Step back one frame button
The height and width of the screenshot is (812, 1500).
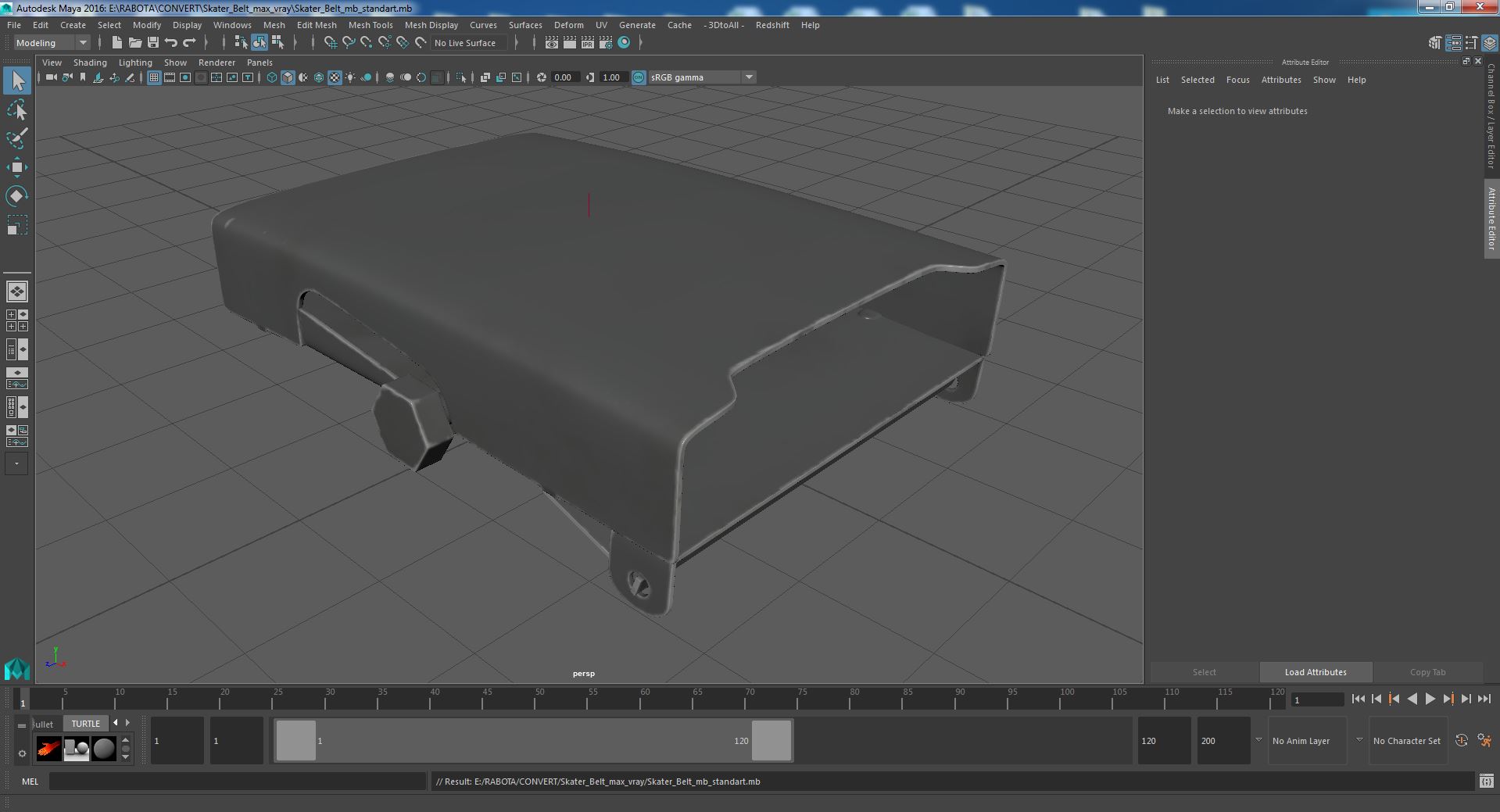1376,699
